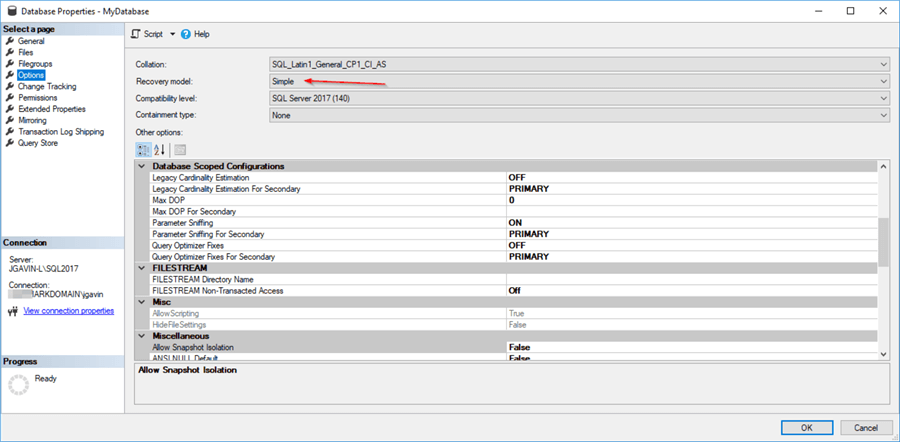Select the Max DOP value 0

[692, 200]
